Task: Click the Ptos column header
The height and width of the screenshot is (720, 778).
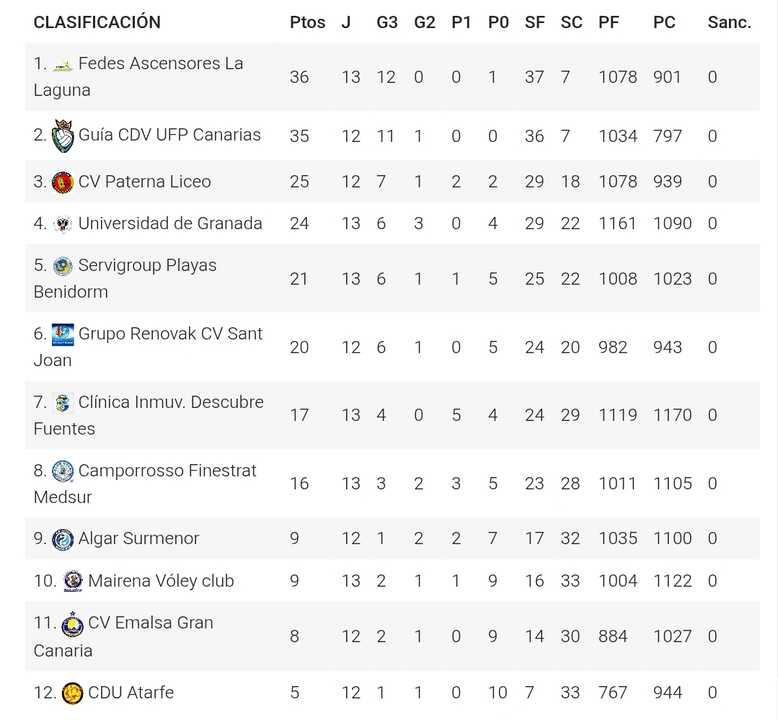Action: pyautogui.click(x=307, y=22)
